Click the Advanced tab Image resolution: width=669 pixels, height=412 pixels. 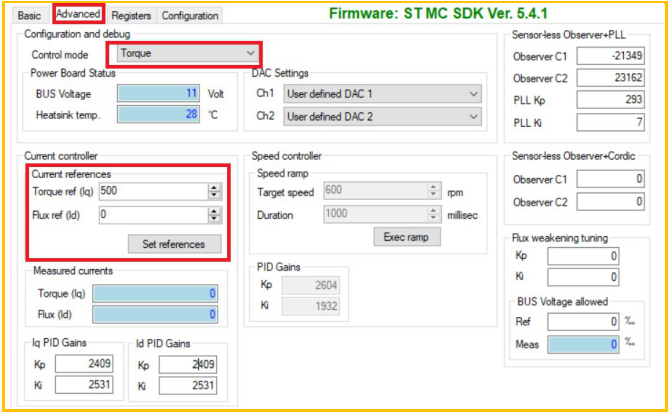click(78, 15)
